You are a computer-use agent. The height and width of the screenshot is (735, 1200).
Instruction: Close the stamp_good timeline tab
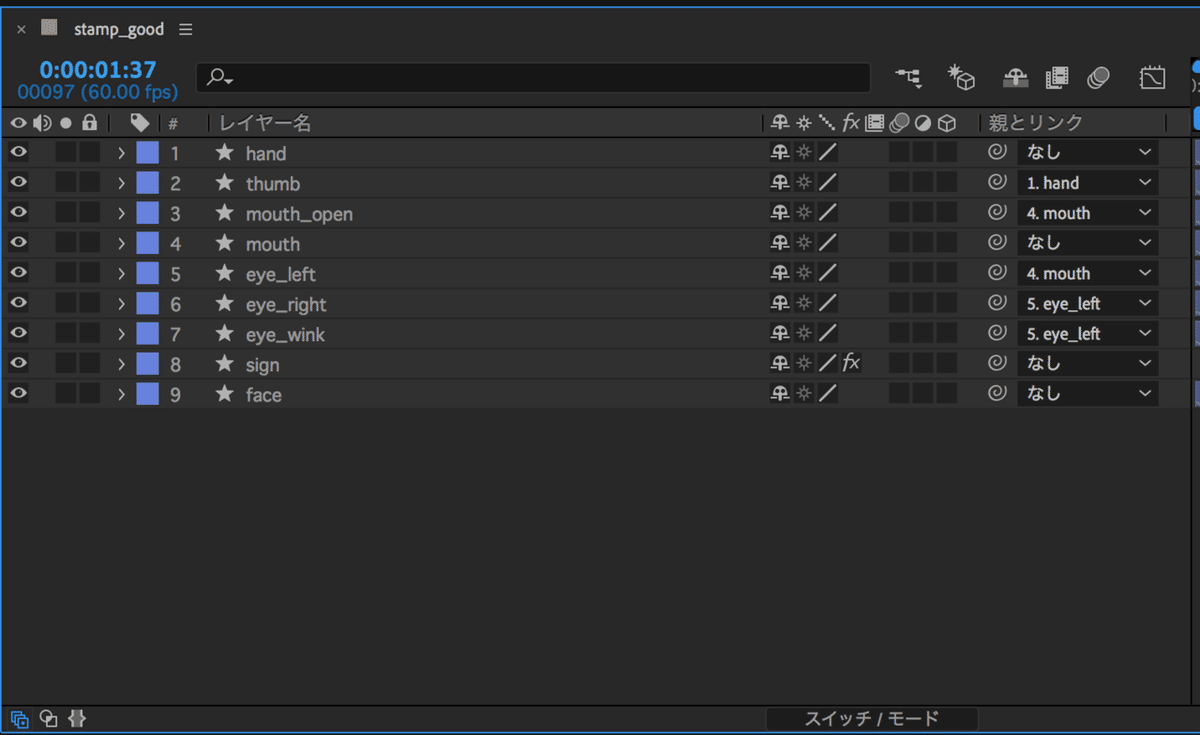(x=21, y=30)
